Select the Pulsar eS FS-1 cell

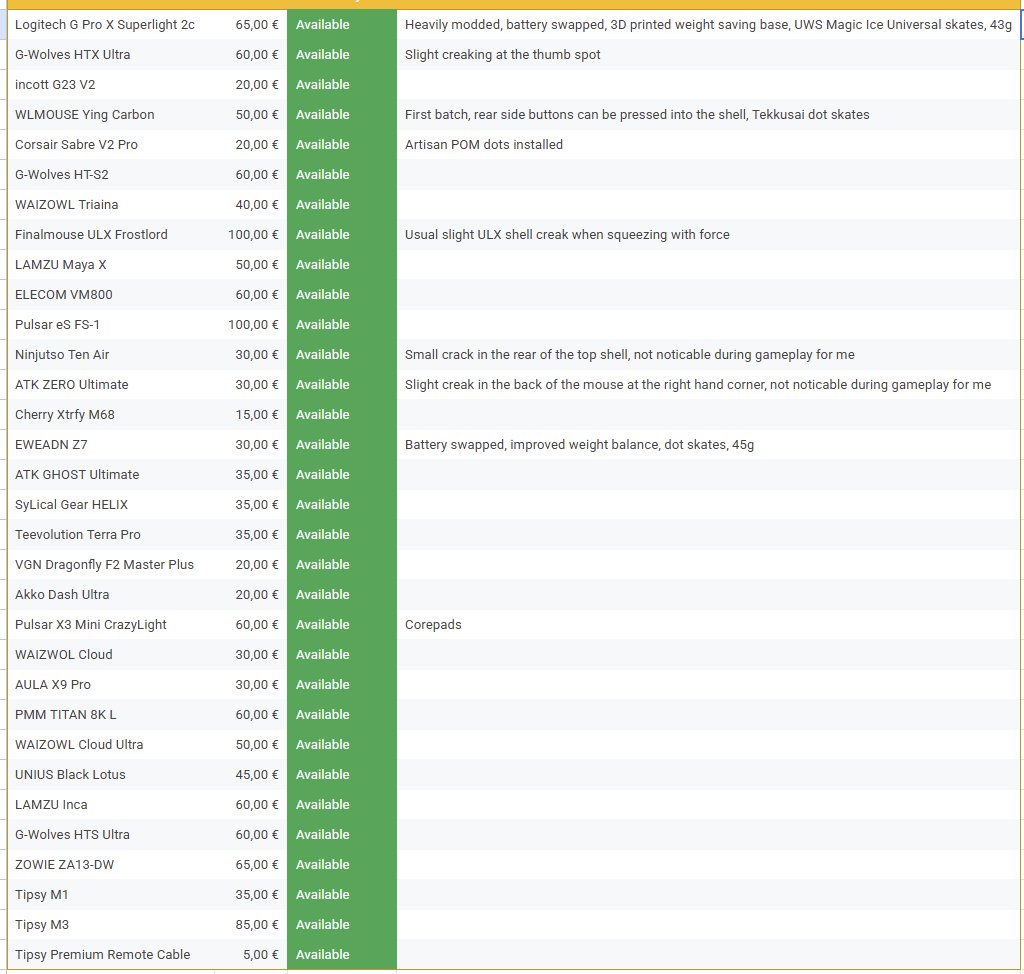coord(111,325)
